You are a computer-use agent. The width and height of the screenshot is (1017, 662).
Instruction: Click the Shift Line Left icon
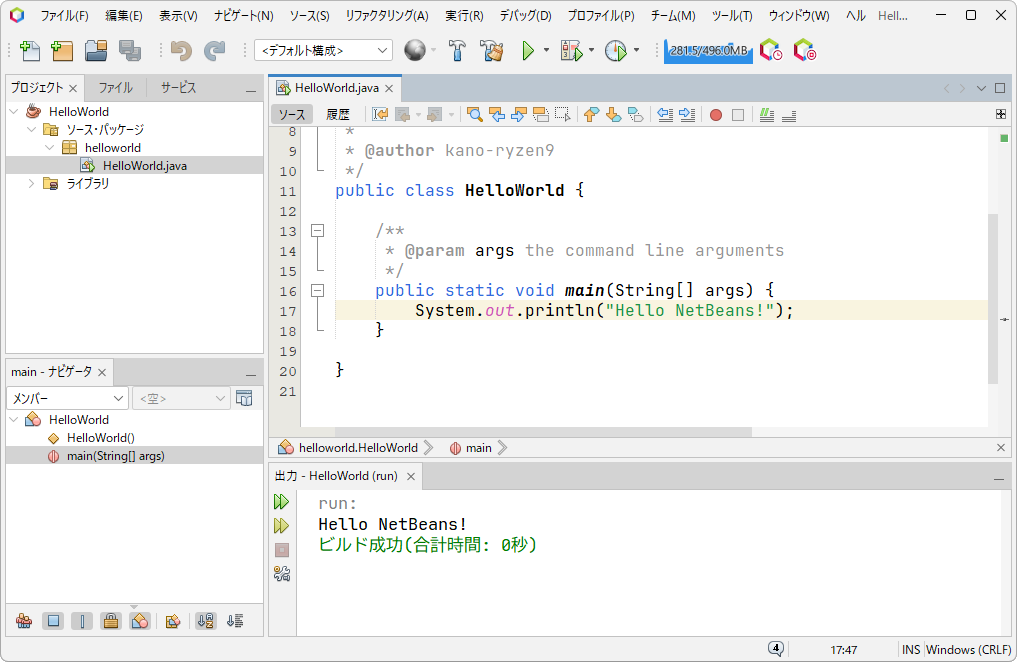pos(665,115)
